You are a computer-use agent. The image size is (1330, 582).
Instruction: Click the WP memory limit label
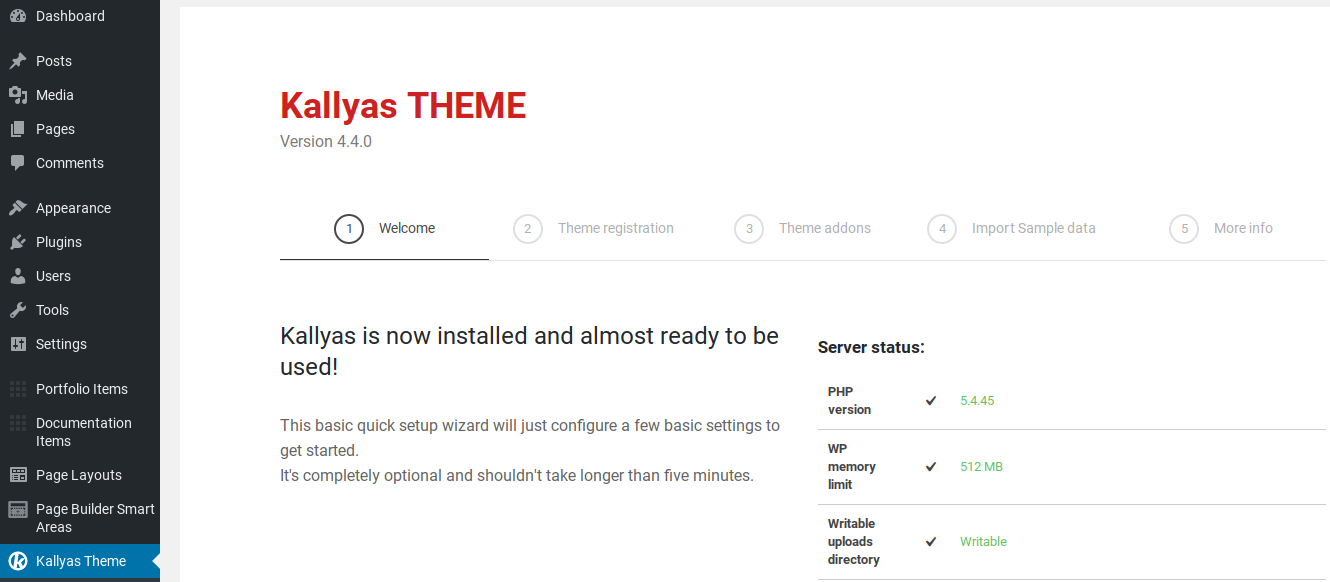pos(852,467)
